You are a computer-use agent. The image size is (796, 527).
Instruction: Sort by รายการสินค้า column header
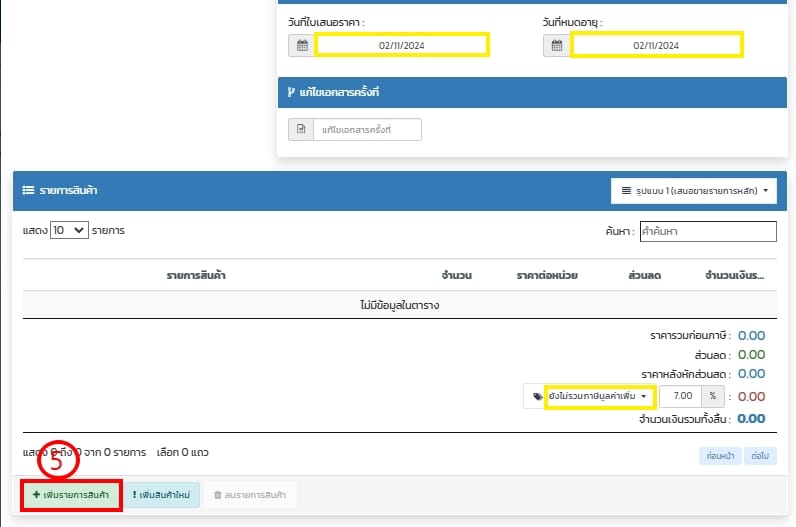(196, 275)
